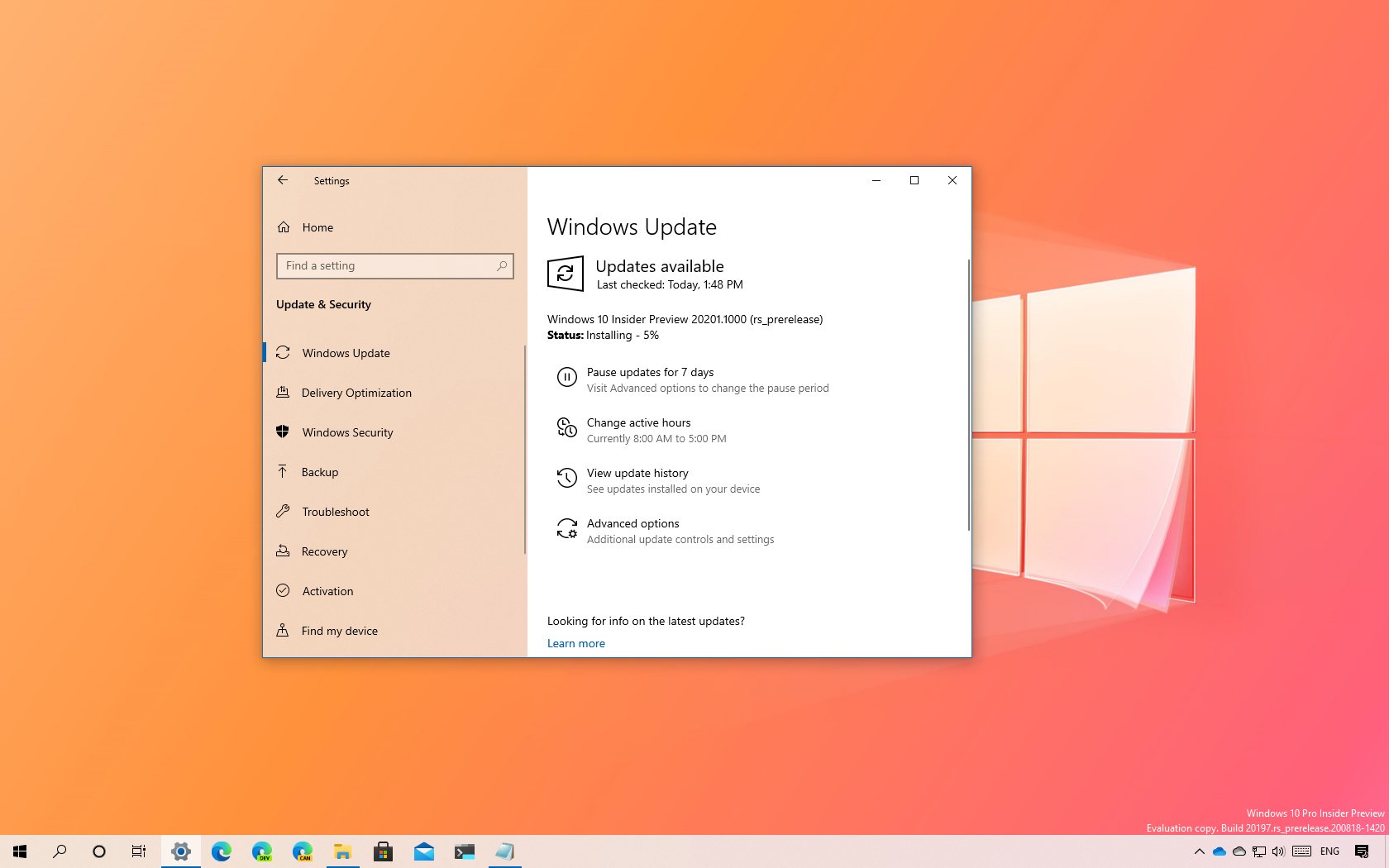Click the 'Status: Installing - 5%' text
The width and height of the screenshot is (1389, 868).
[603, 336]
